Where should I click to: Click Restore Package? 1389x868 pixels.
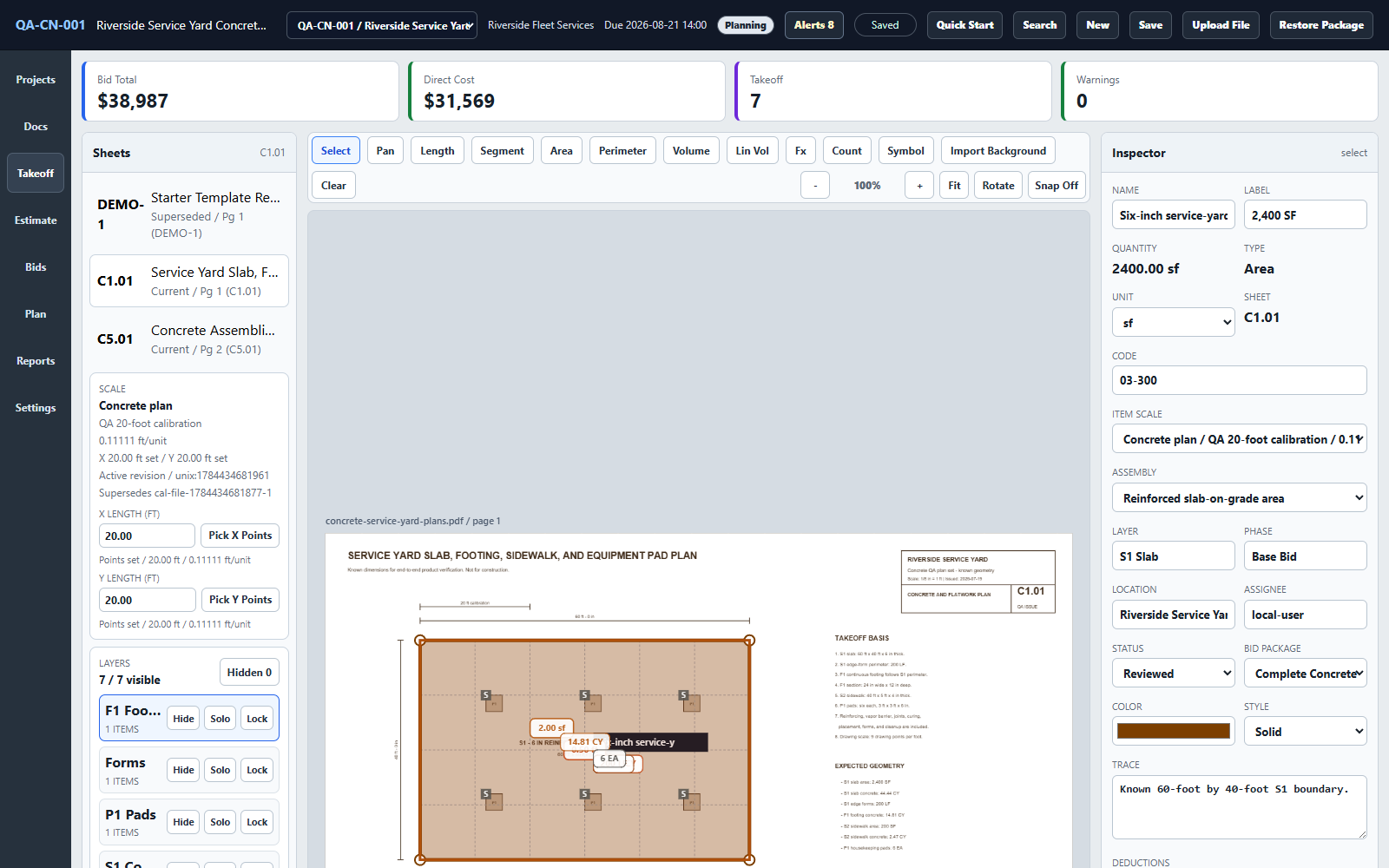(1321, 25)
